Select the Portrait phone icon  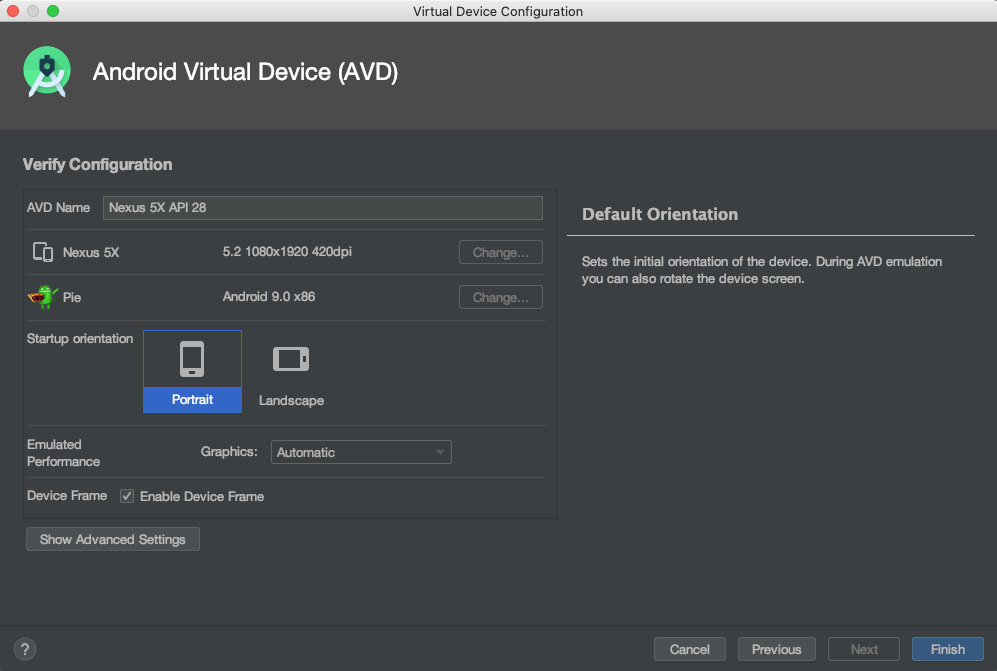tap(192, 359)
